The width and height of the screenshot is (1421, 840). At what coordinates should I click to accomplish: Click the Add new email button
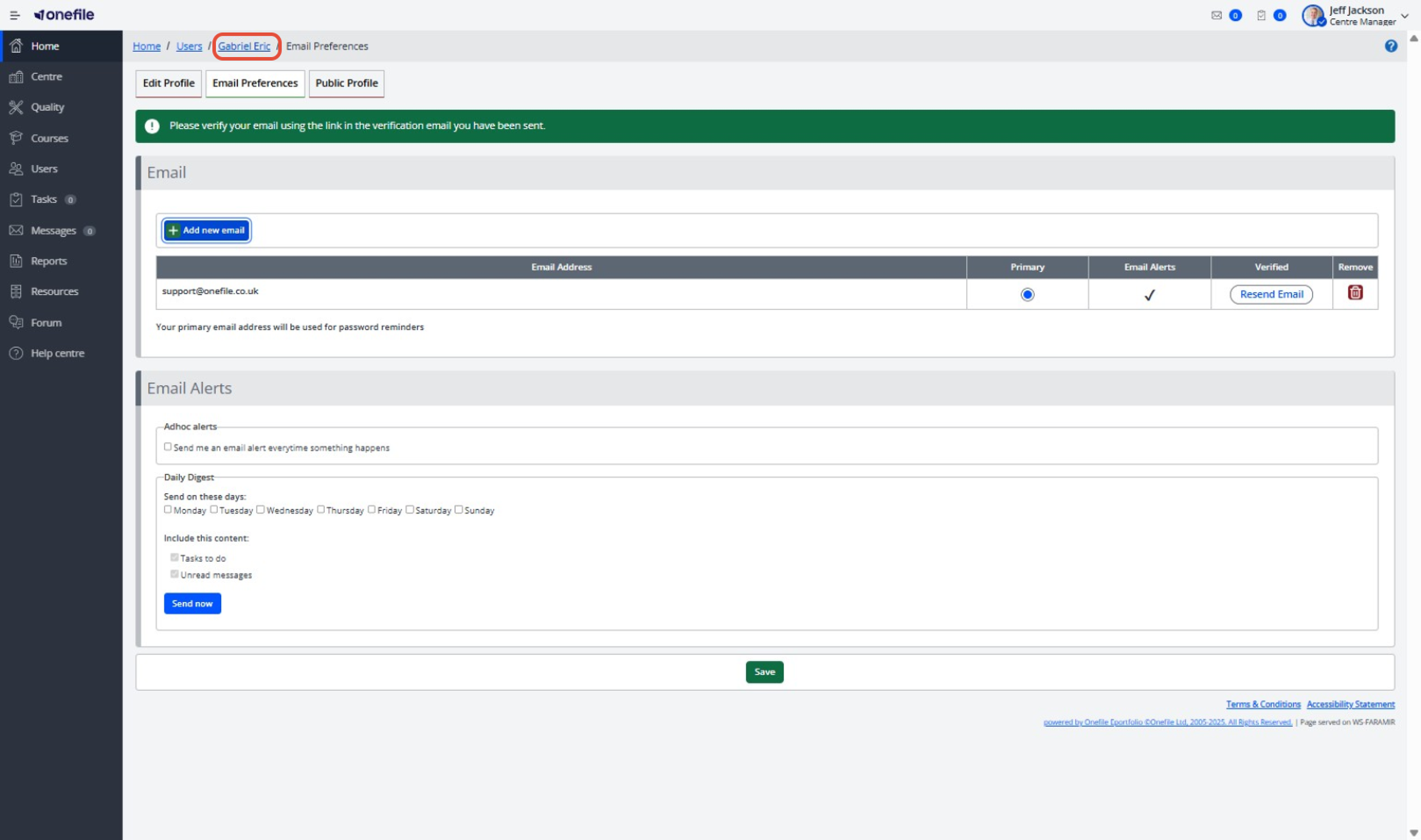tap(207, 230)
